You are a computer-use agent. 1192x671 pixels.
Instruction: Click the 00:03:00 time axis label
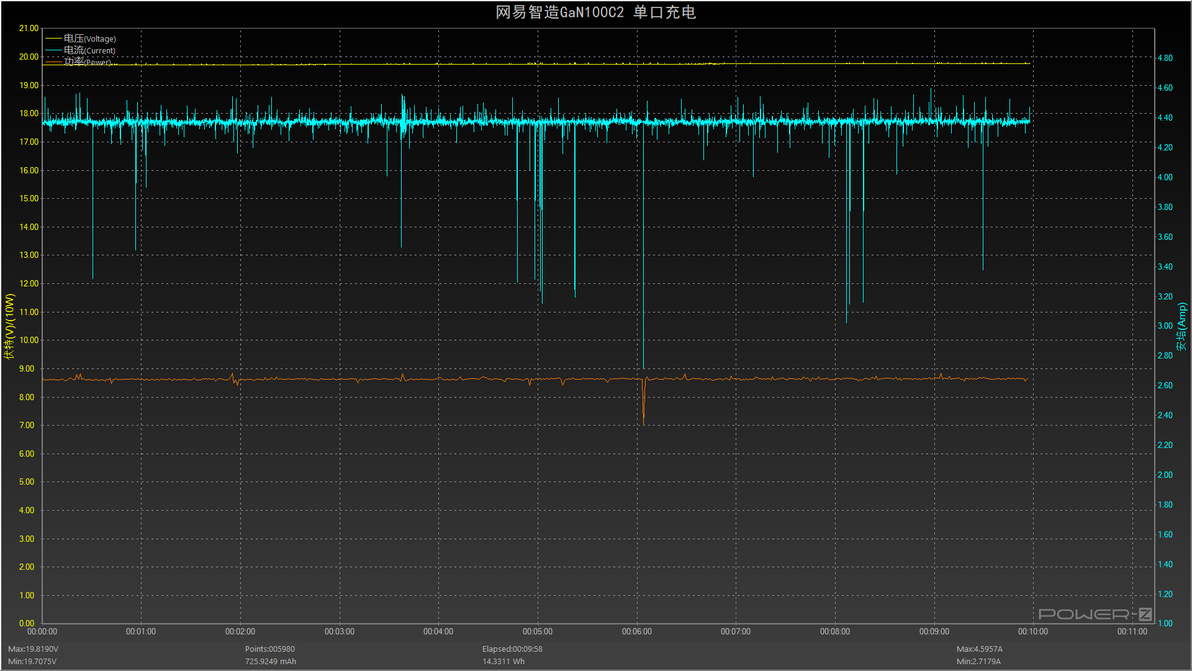click(x=339, y=631)
